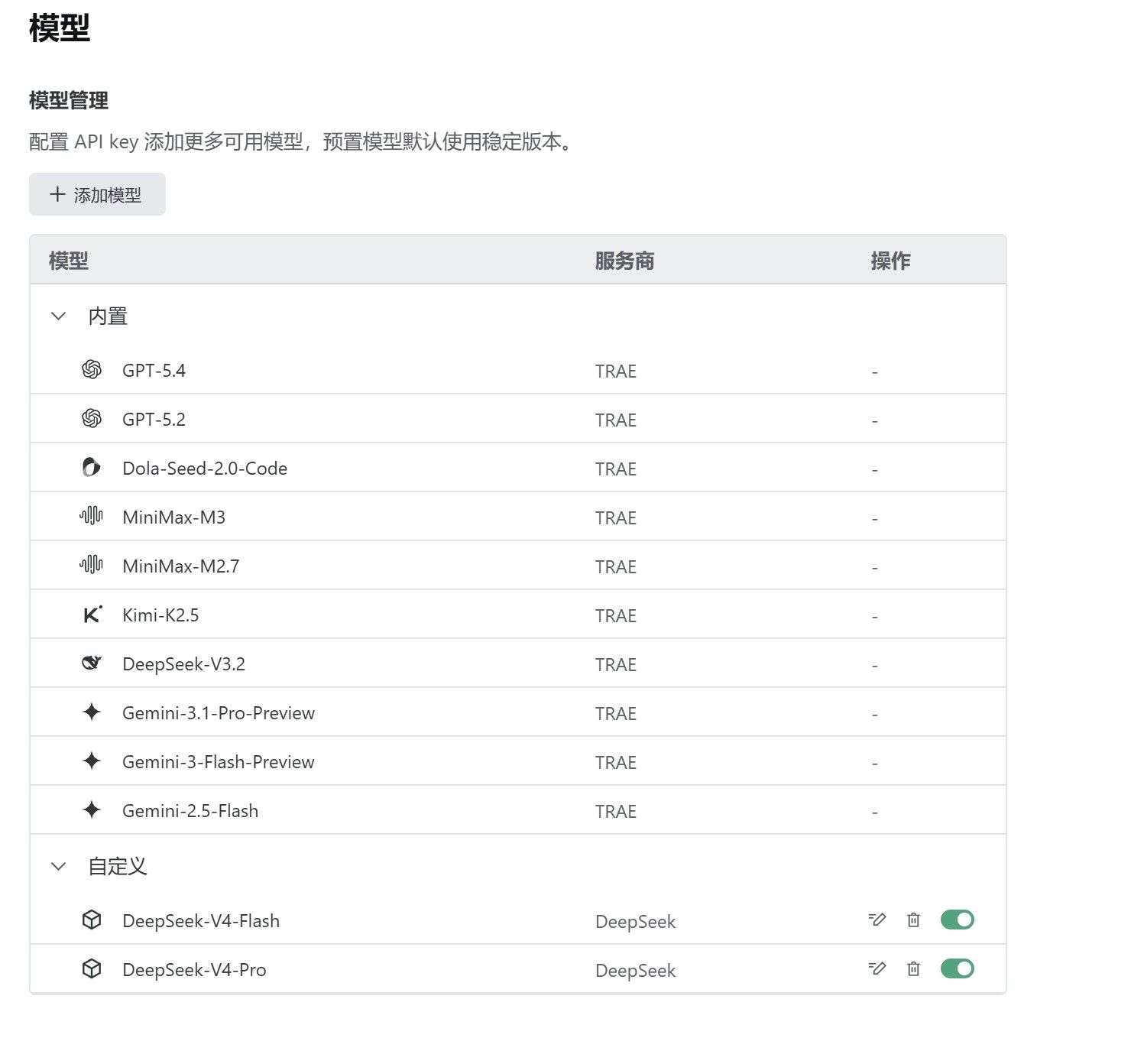This screenshot has height=1064, width=1131.
Task: Disable the DeepSeek-V4-Pro toggle
Action: [958, 968]
